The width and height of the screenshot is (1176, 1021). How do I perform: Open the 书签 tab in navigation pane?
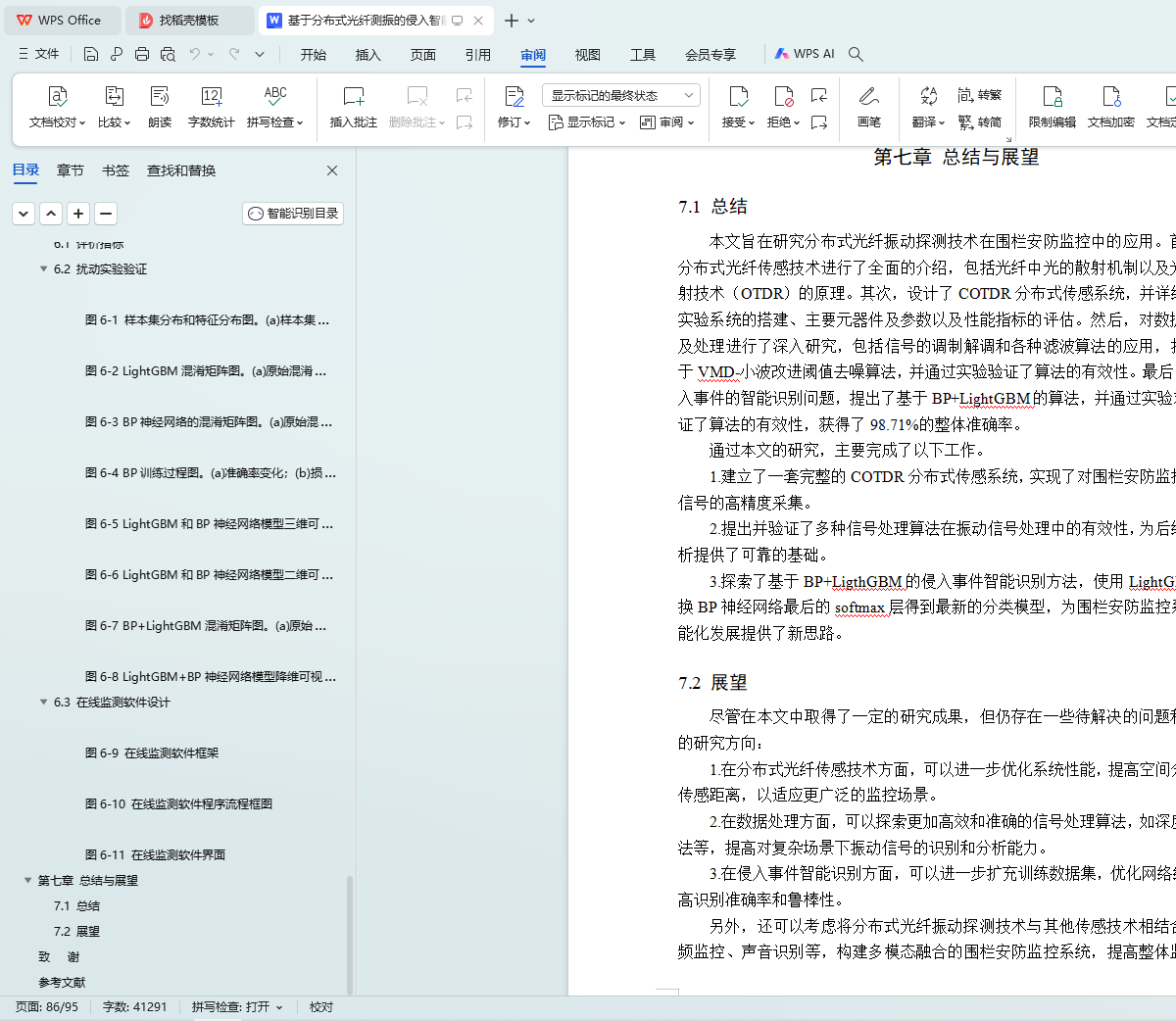click(116, 170)
